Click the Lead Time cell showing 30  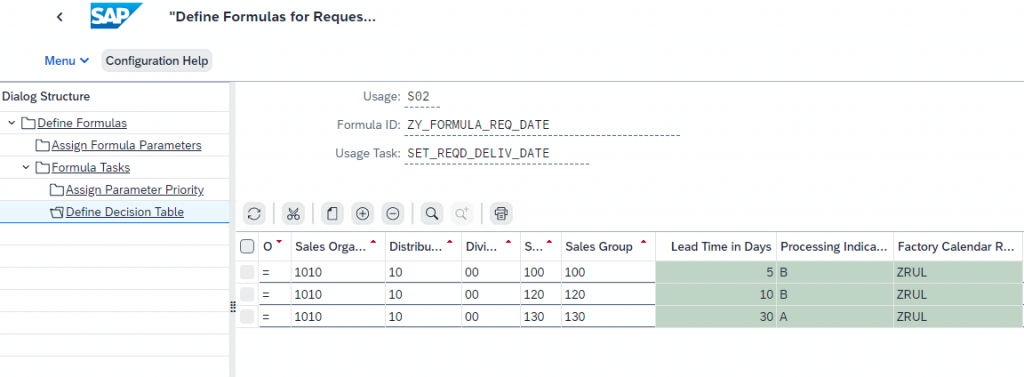716,316
